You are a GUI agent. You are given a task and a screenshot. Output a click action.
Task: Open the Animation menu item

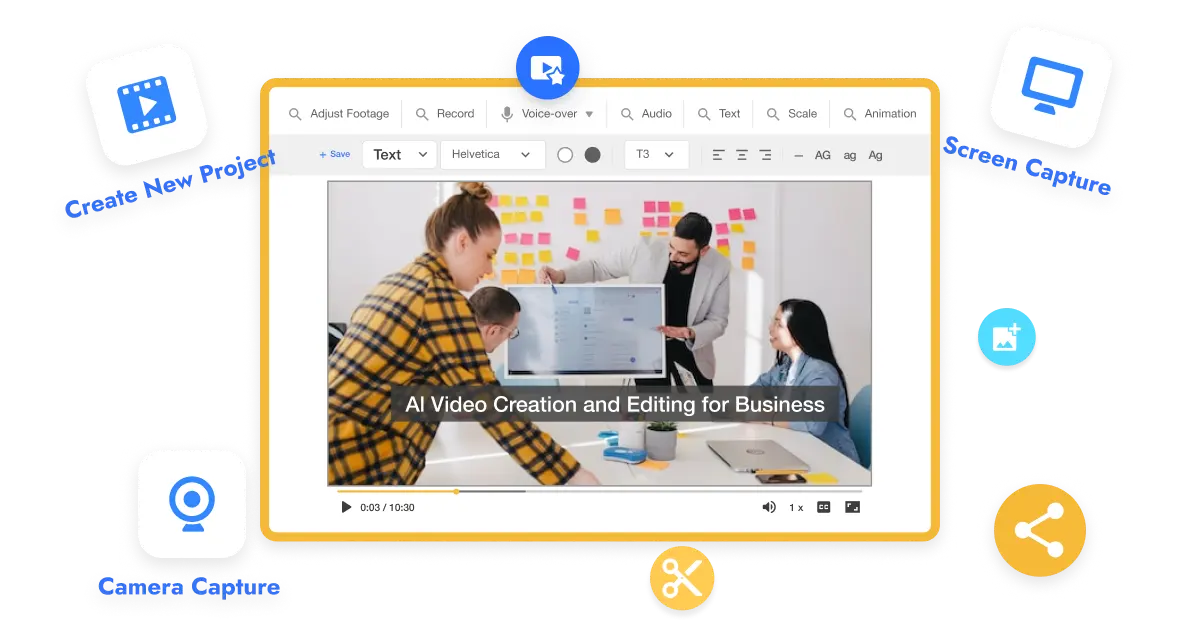[879, 113]
